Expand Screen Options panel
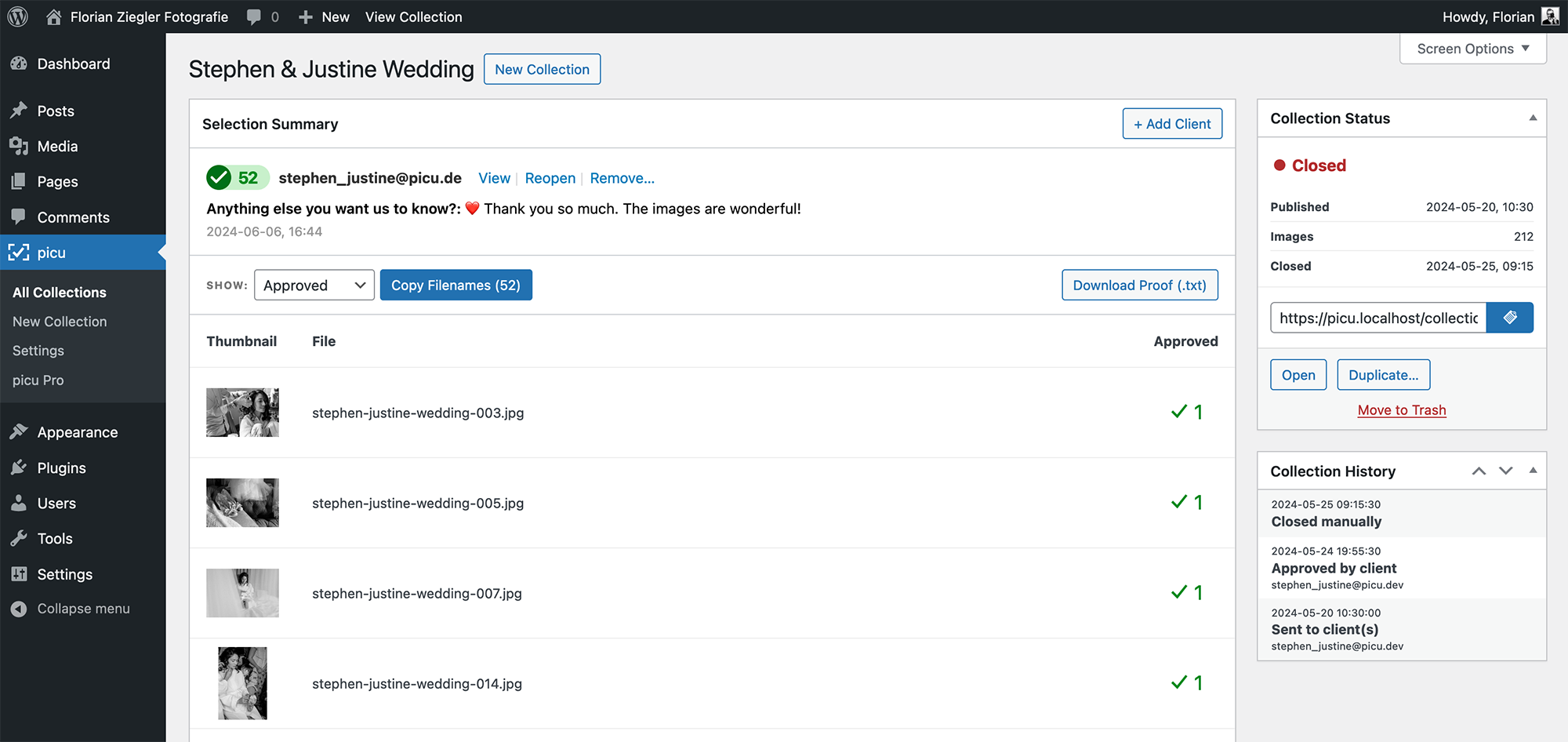 (1473, 49)
